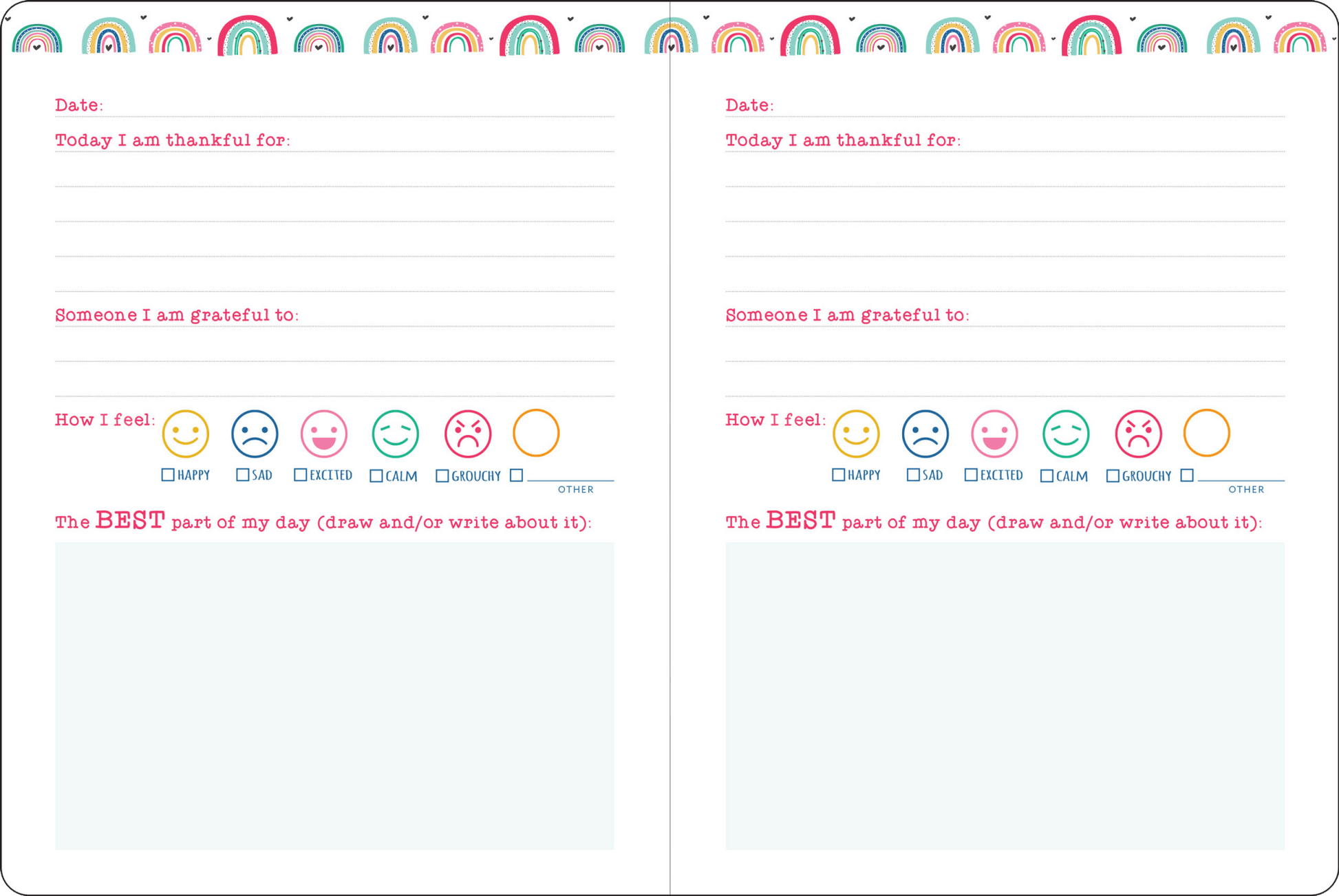Select the green calm face icon on left page
Screen dimensions: 1339x896
(x=396, y=432)
